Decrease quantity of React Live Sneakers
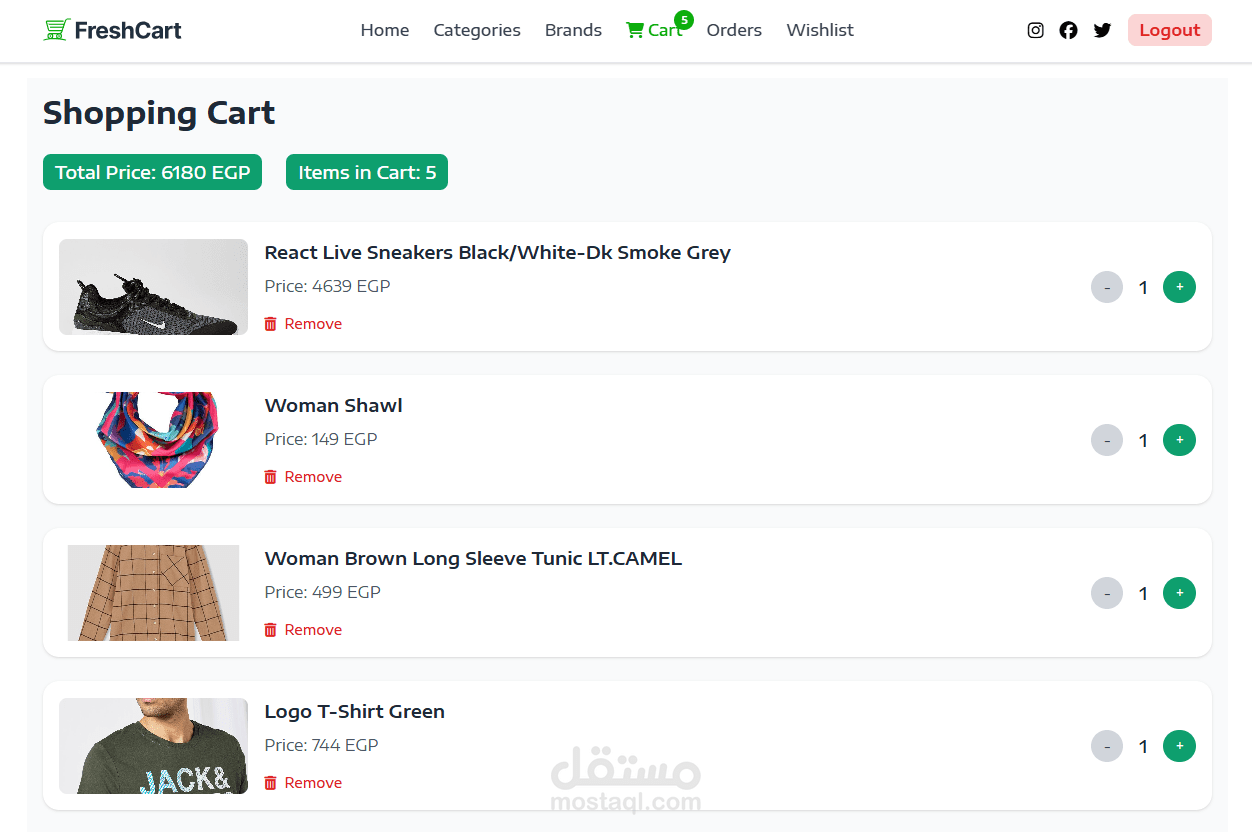Viewport: 1252px width, 832px height. pos(1107,288)
